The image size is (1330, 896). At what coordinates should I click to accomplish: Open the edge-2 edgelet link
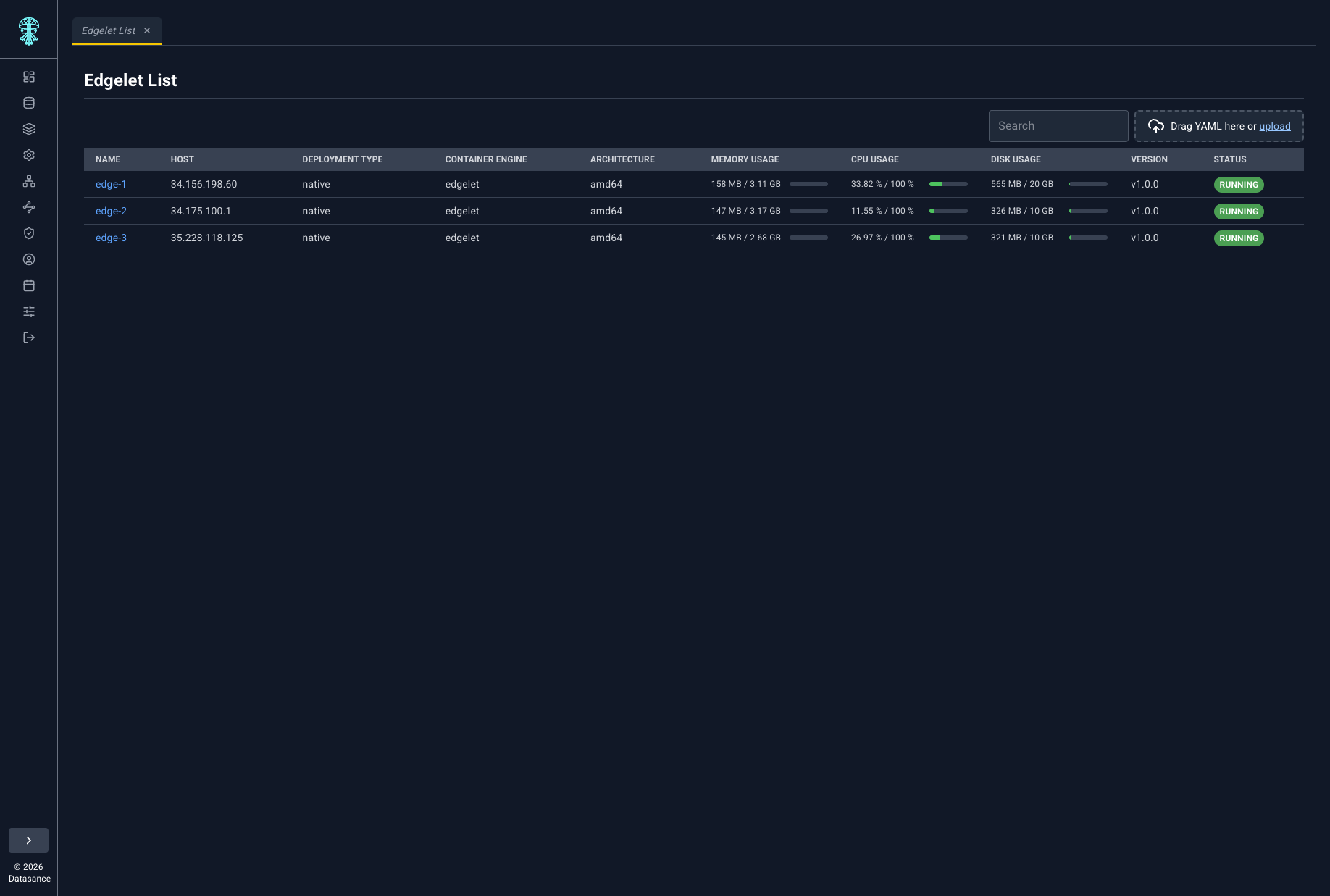tap(111, 211)
